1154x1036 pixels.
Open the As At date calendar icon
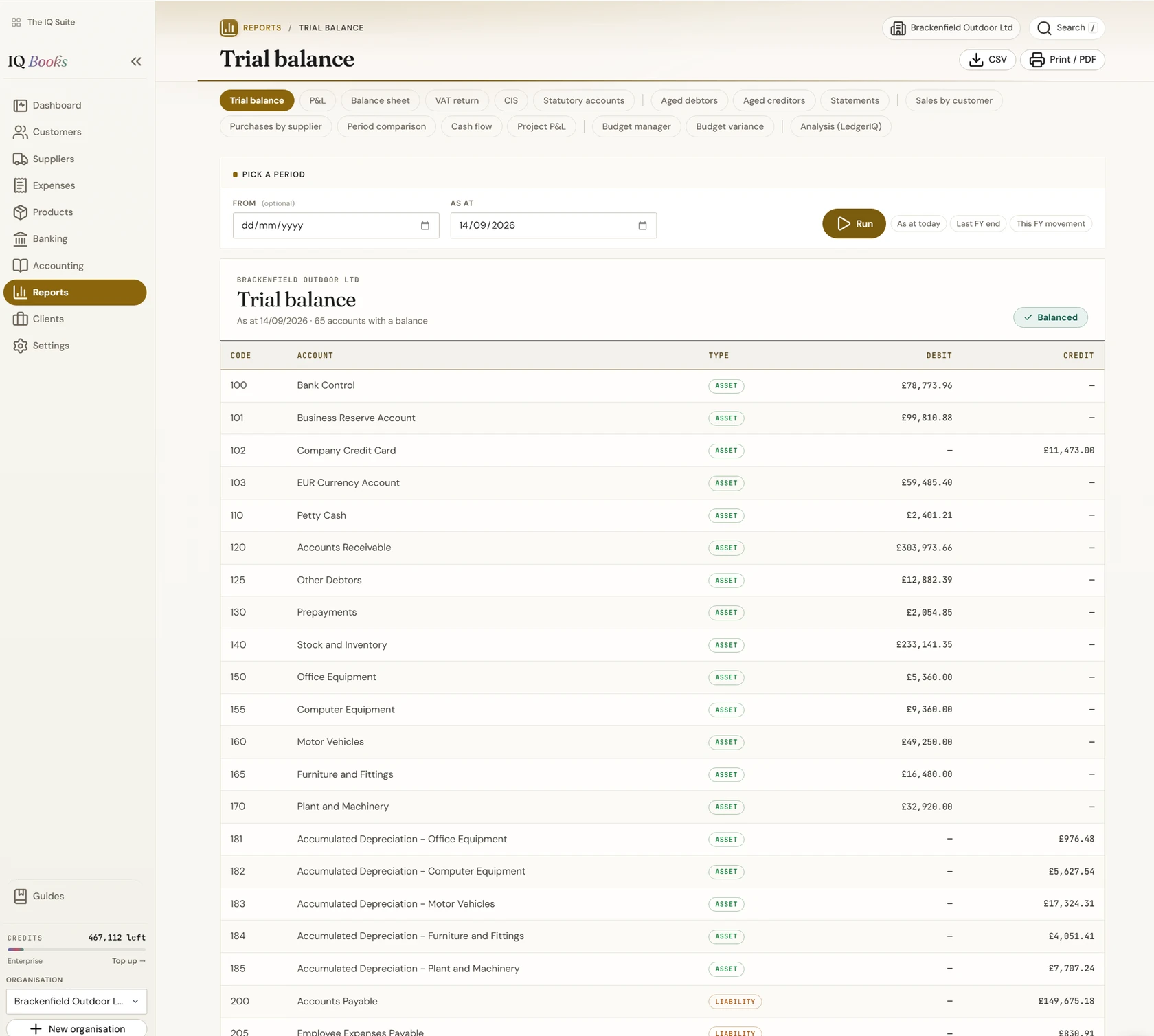point(642,225)
